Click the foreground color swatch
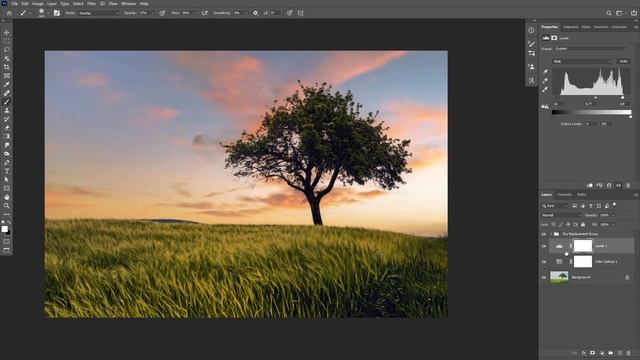 (4, 229)
